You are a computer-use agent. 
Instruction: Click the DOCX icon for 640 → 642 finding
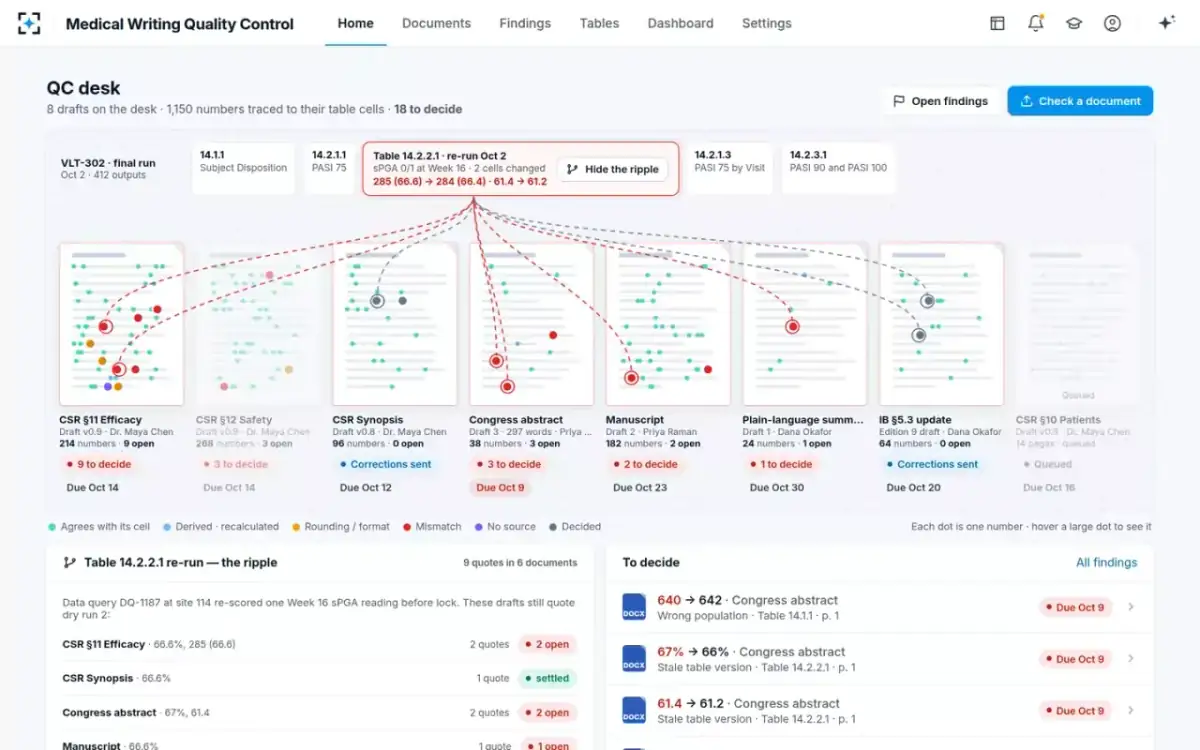pos(634,607)
